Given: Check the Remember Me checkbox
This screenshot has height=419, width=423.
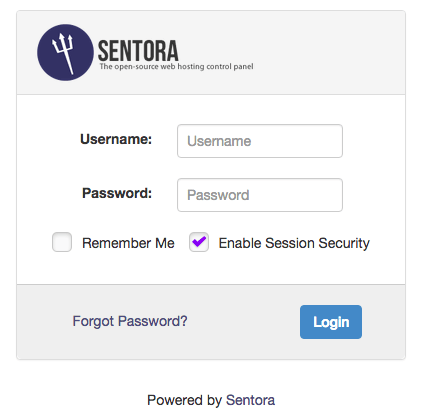Looking at the screenshot, I should [x=62, y=242].
